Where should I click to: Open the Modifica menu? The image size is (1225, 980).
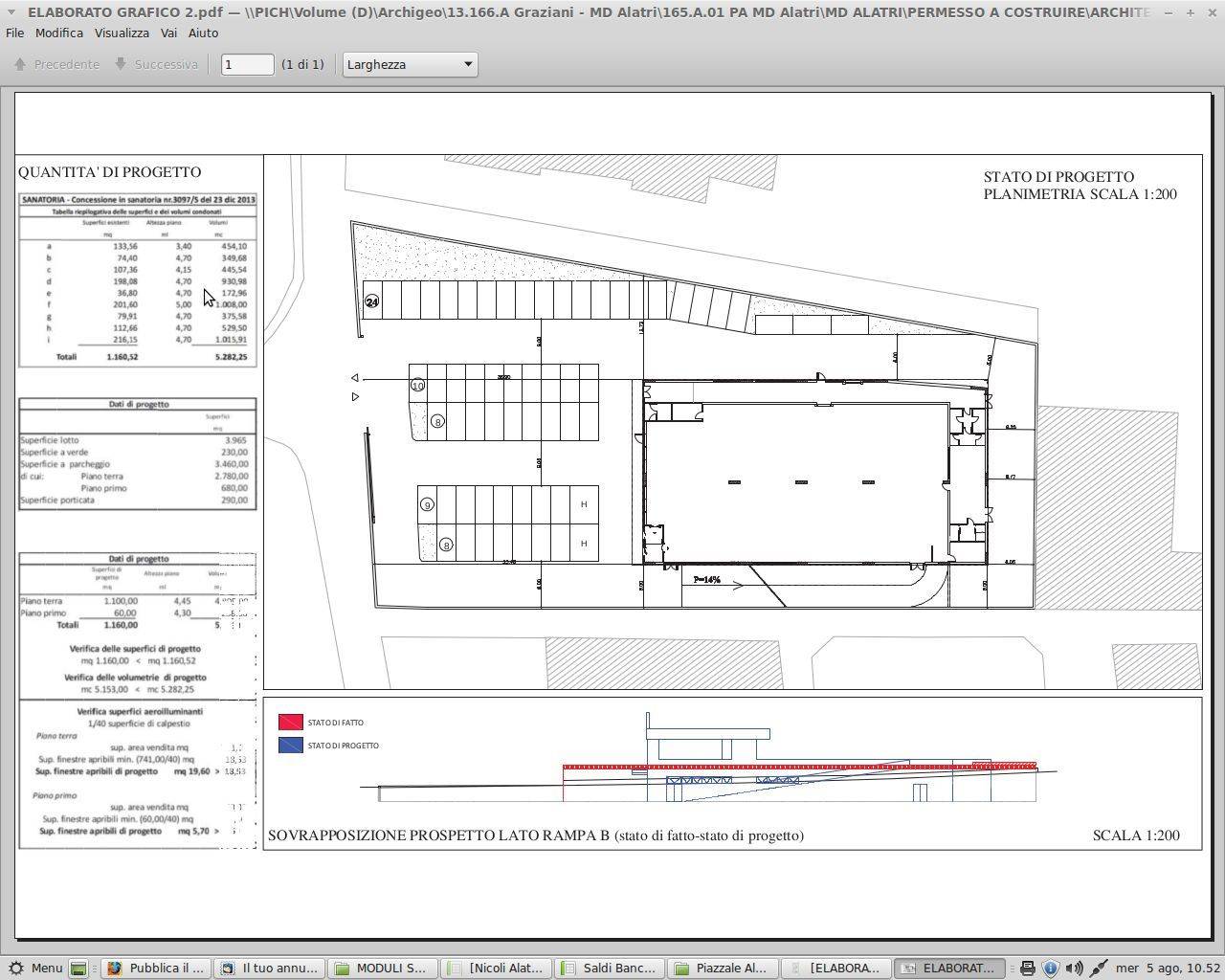59,33
